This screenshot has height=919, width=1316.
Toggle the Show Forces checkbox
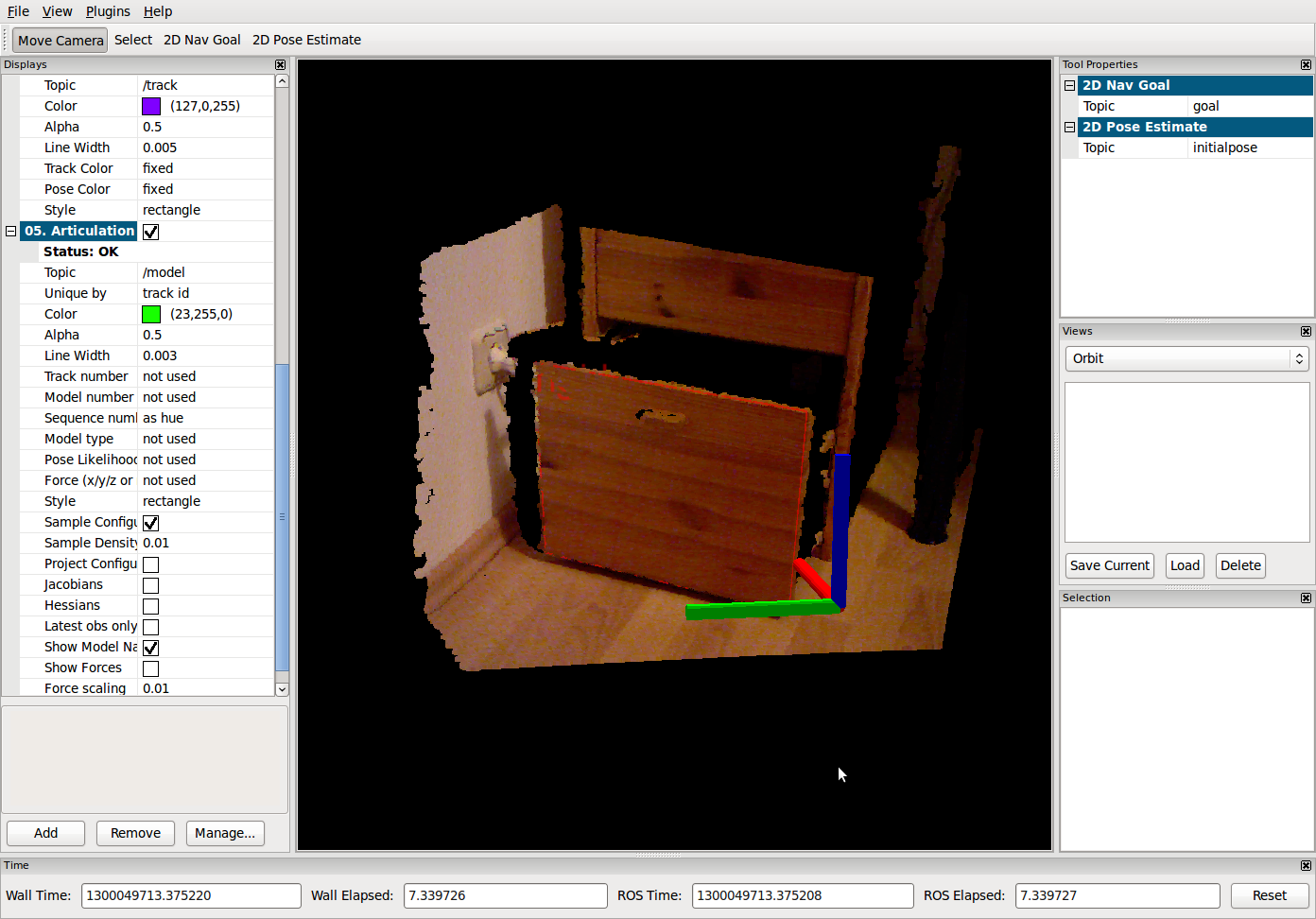click(150, 668)
